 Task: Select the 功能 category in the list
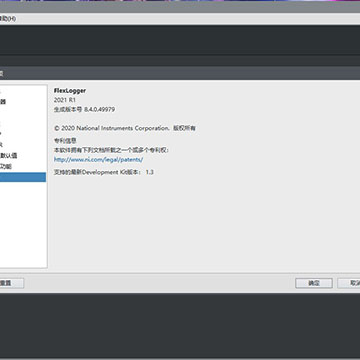(6, 166)
